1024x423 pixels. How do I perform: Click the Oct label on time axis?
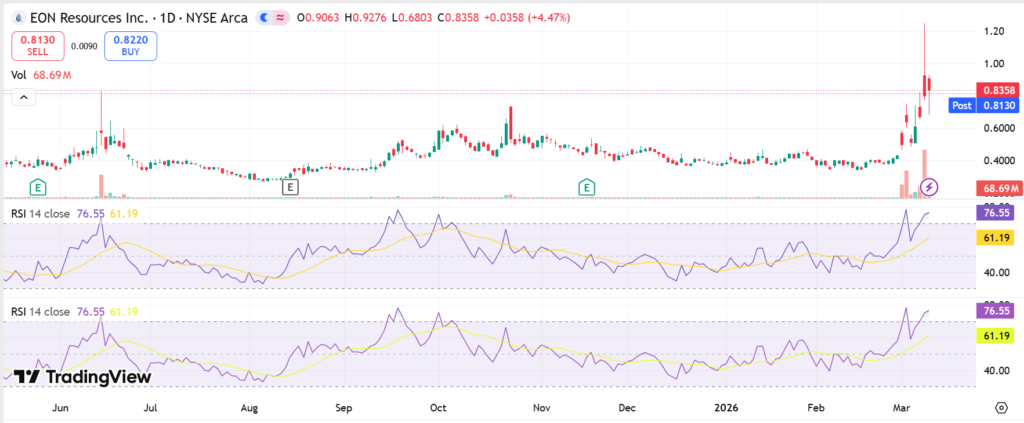[438, 408]
